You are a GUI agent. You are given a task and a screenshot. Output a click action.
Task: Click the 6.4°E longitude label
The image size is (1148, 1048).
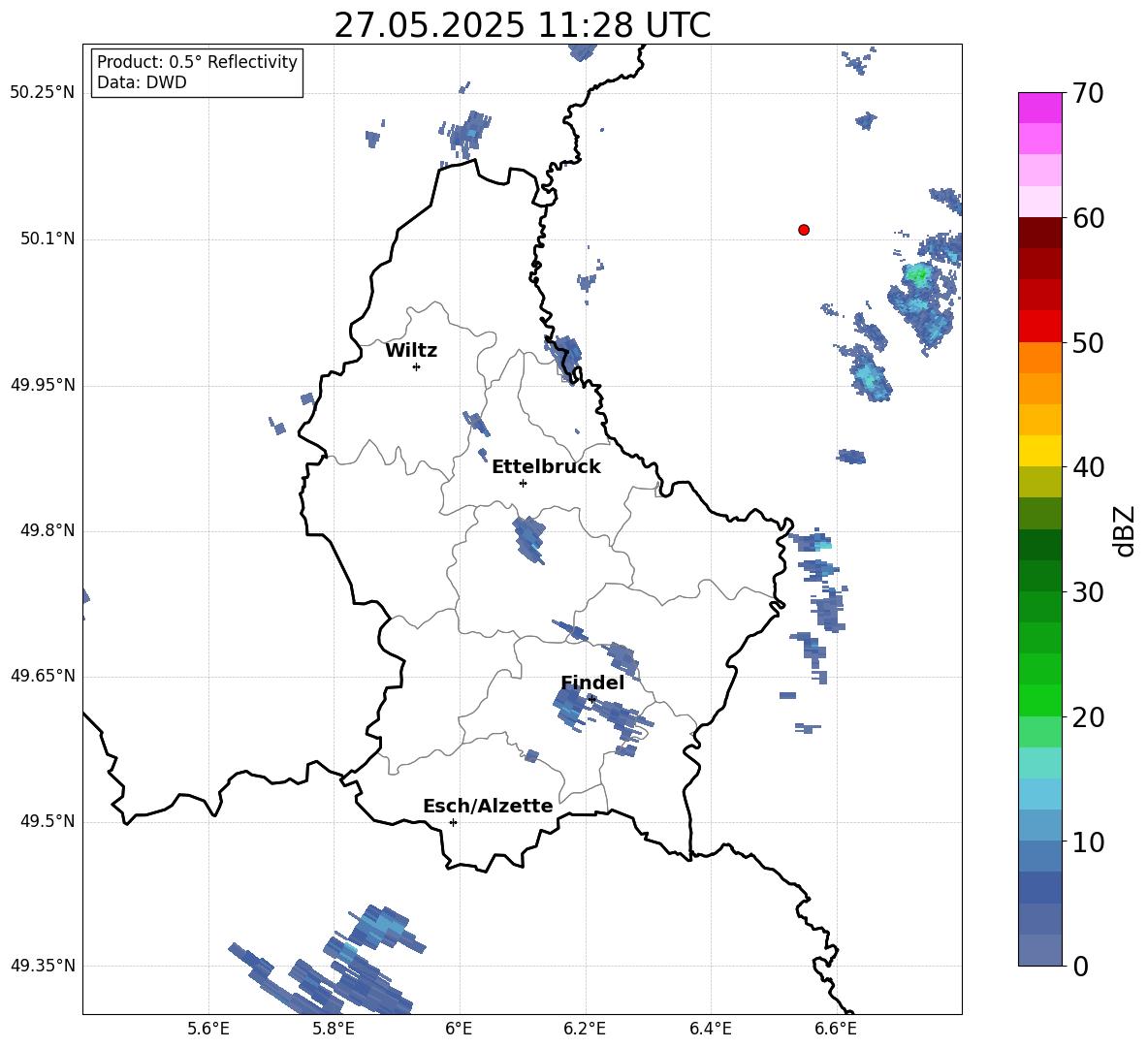point(710,1029)
